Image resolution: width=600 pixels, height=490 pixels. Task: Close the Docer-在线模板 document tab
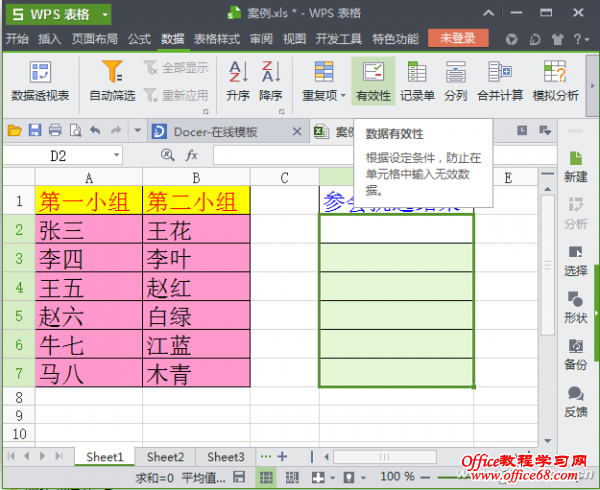[x=295, y=131]
